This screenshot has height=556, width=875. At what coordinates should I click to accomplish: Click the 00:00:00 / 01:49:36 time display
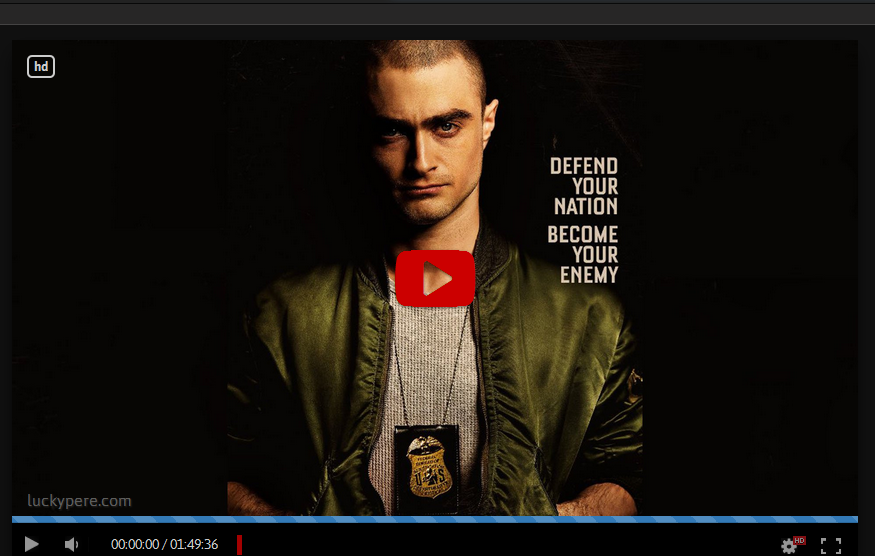click(165, 544)
